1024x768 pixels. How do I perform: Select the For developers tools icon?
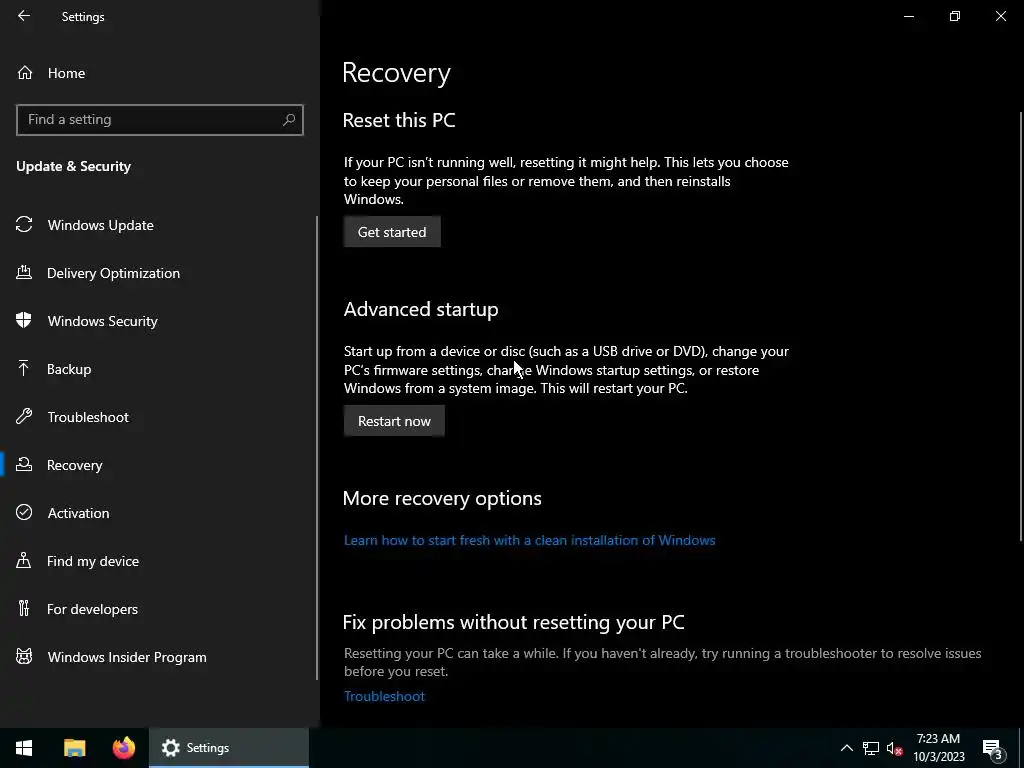tap(24, 609)
